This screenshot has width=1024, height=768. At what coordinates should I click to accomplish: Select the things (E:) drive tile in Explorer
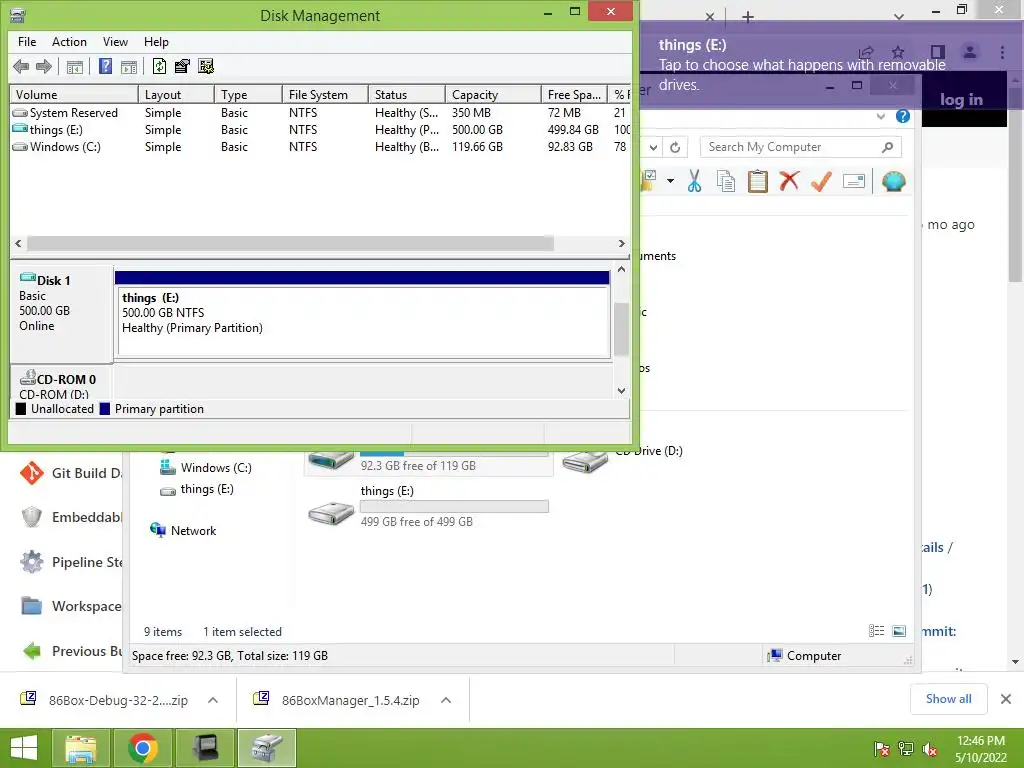428,506
